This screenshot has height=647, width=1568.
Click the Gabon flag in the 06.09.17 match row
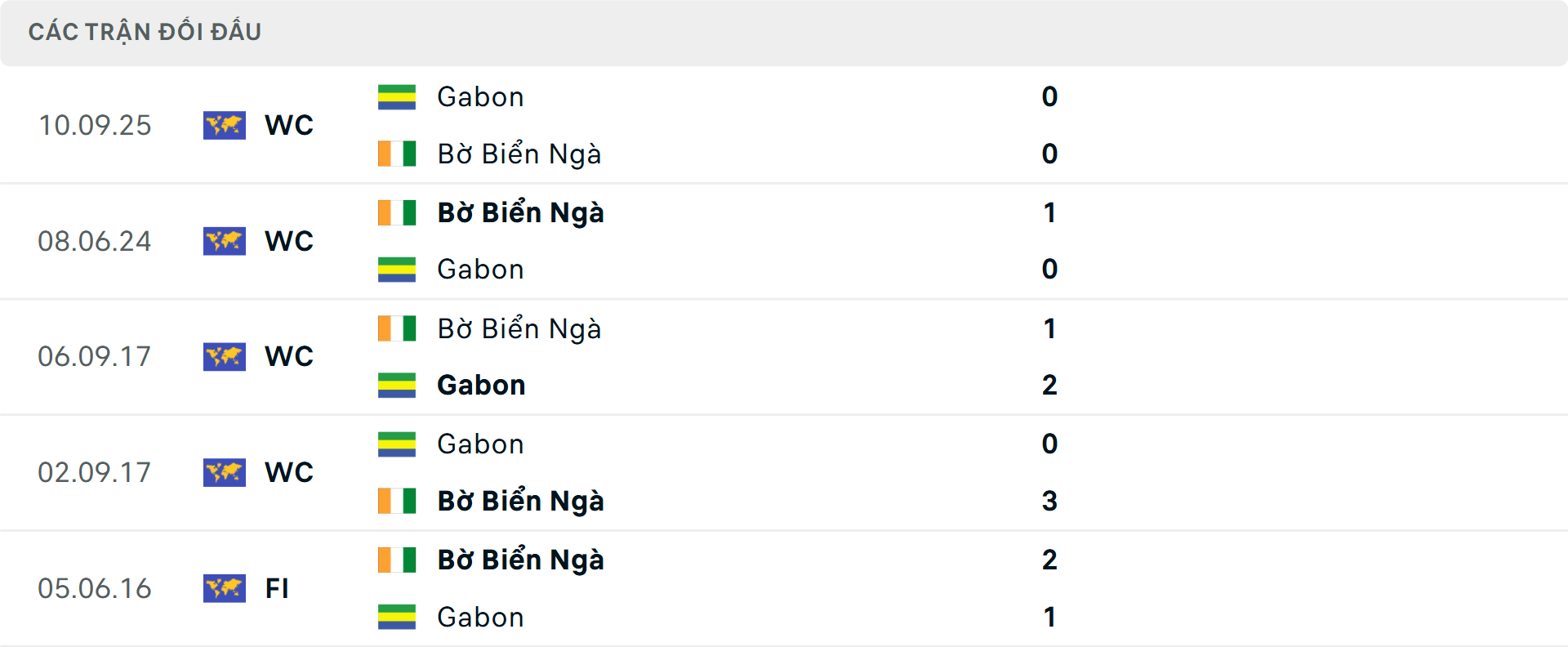(x=397, y=385)
